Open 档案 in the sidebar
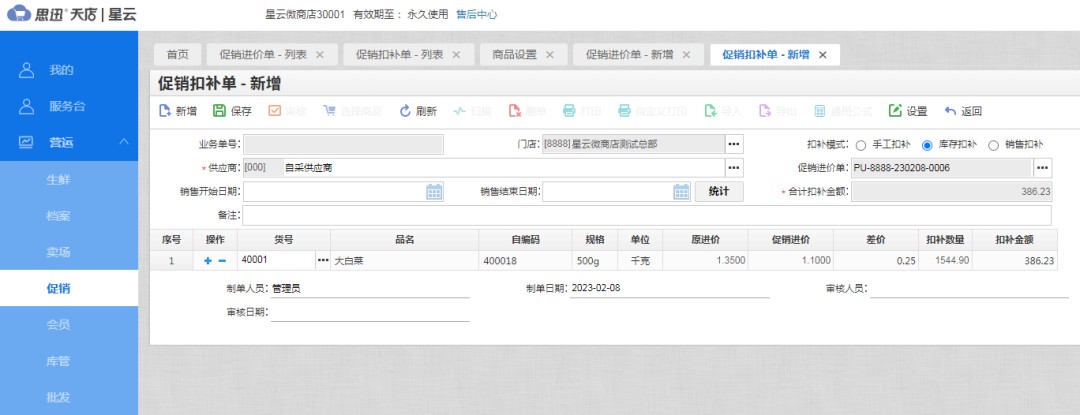 69,216
